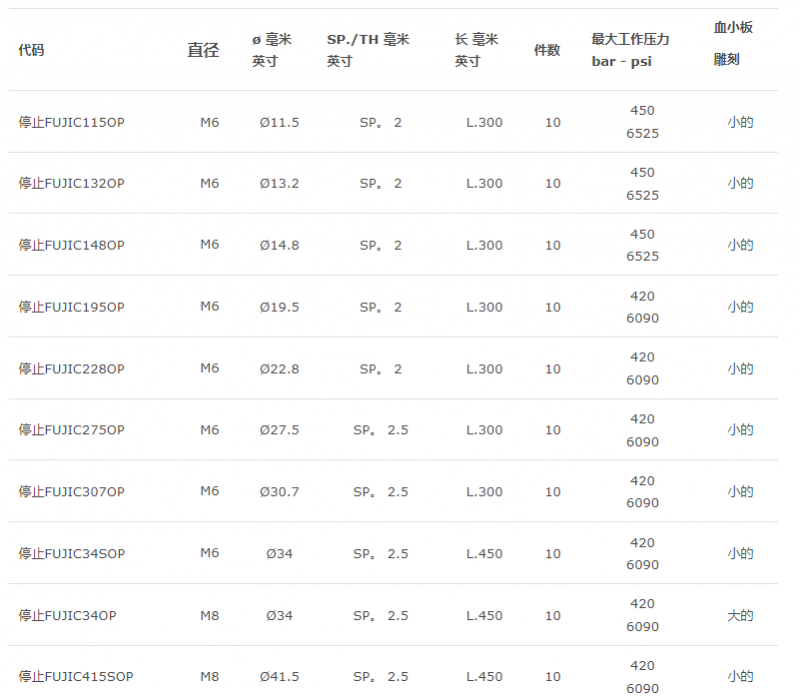Click the 代码 column header

31,50
